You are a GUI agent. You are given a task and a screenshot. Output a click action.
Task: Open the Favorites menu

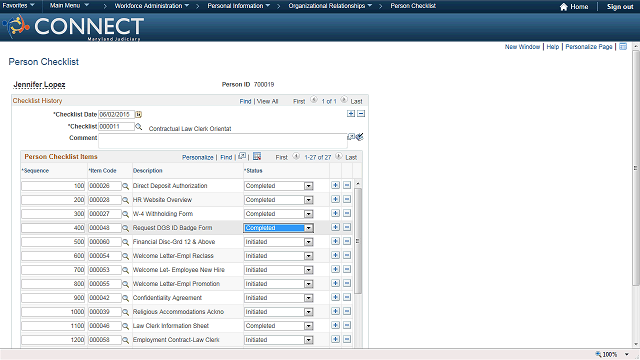18,6
